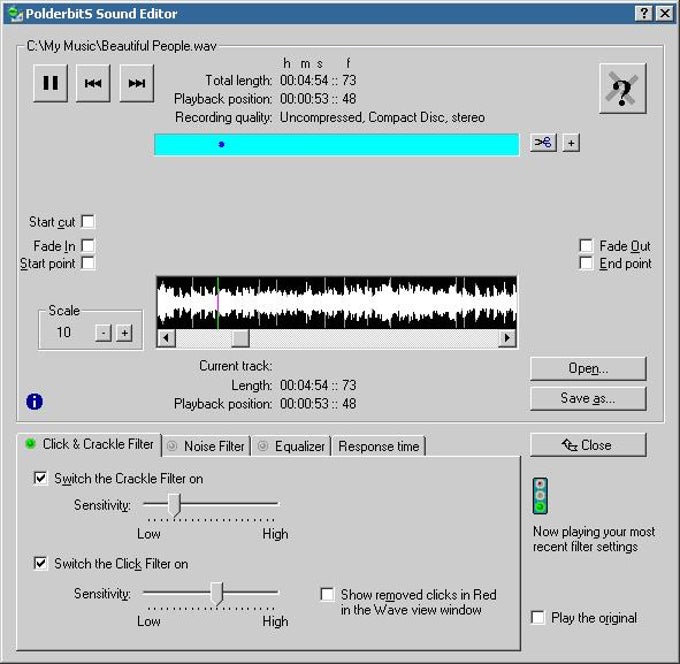Click the PolderbitS app icon in title bar

point(15,14)
